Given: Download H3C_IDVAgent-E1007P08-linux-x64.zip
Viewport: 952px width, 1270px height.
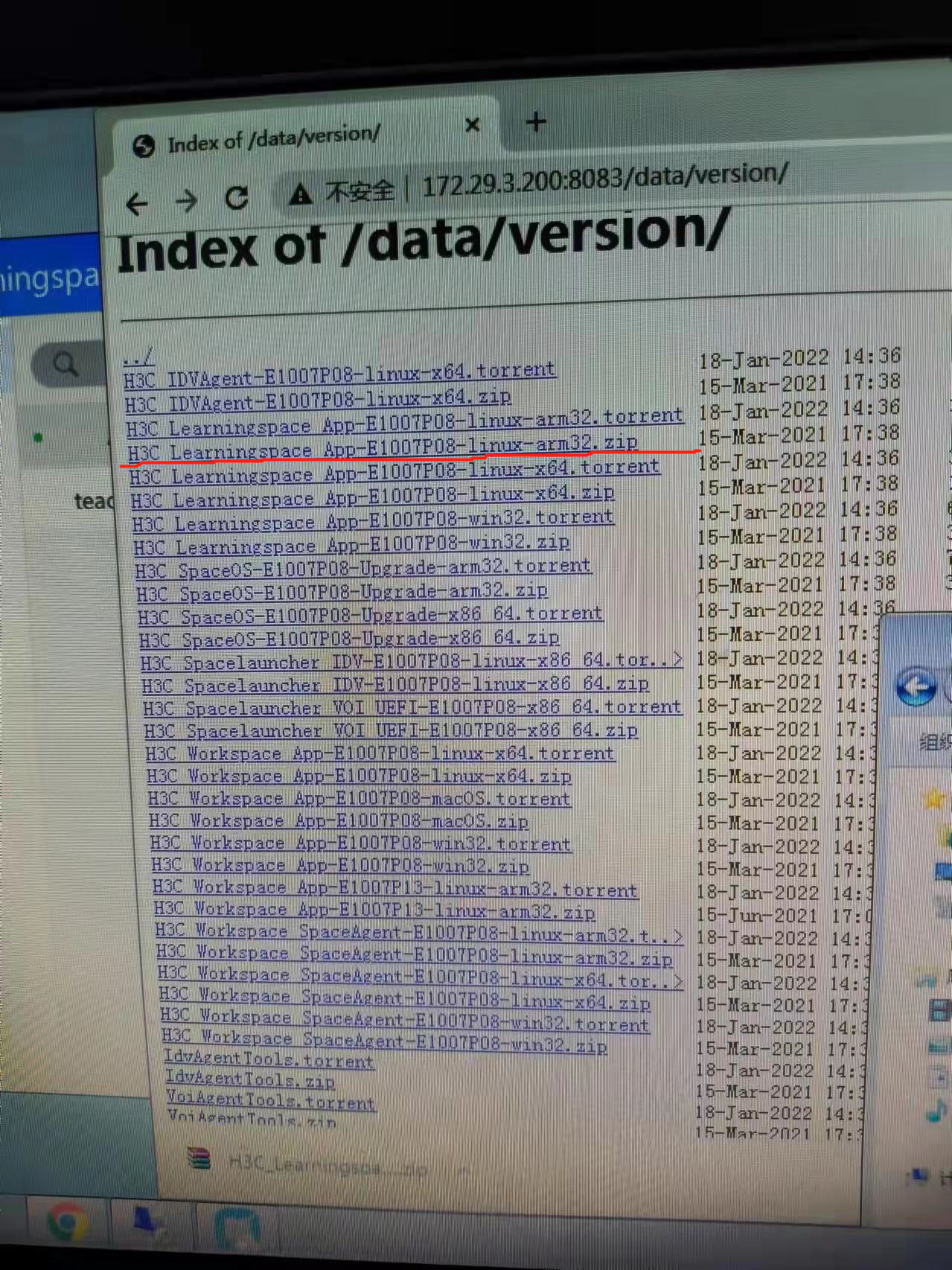Looking at the screenshot, I should coord(318,400).
